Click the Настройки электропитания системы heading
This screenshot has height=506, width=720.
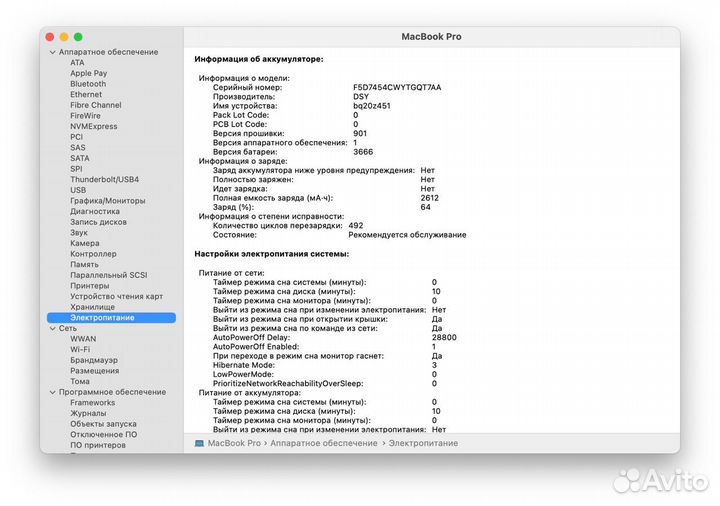pos(271,254)
